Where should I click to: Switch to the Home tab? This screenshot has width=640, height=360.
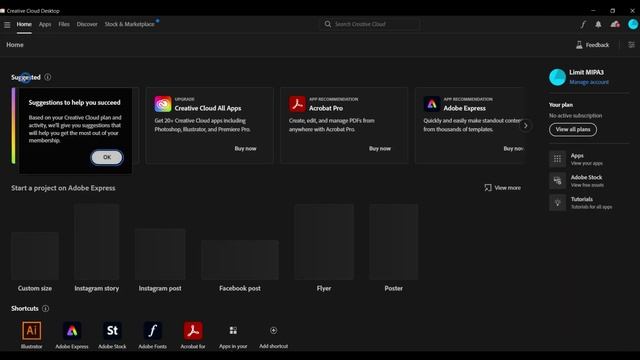[24, 24]
